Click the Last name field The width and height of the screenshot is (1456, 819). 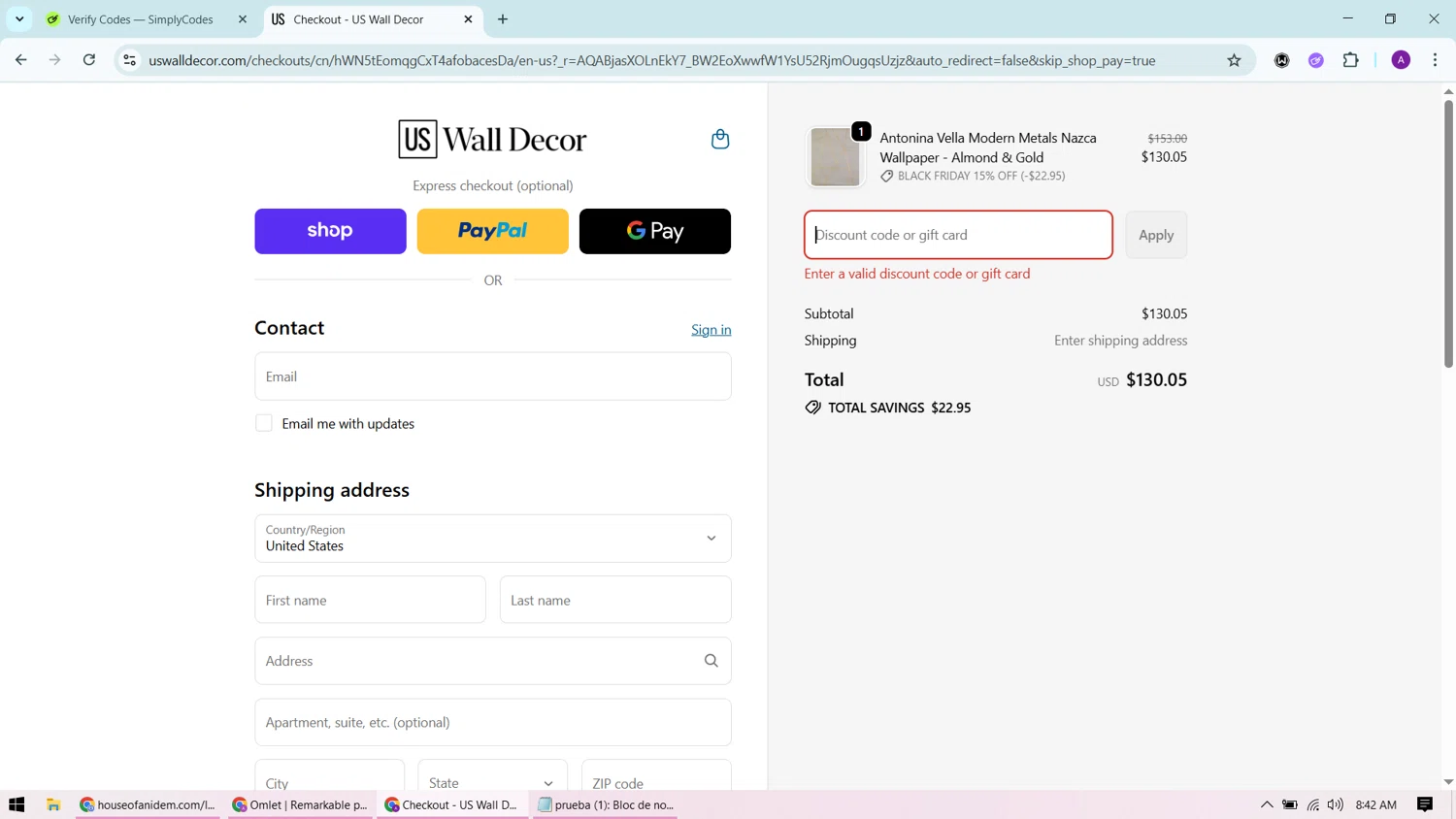tap(615, 600)
